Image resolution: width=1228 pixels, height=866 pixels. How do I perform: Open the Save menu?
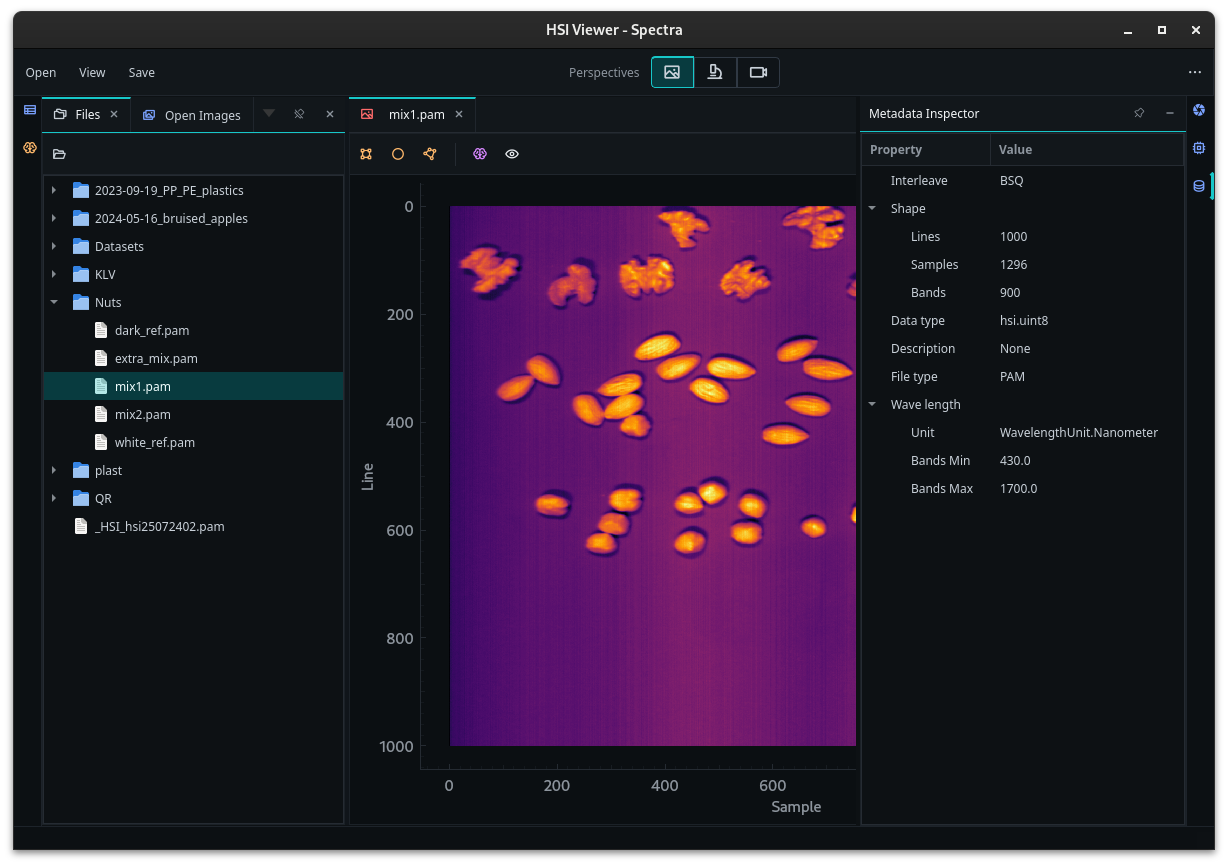coord(142,72)
